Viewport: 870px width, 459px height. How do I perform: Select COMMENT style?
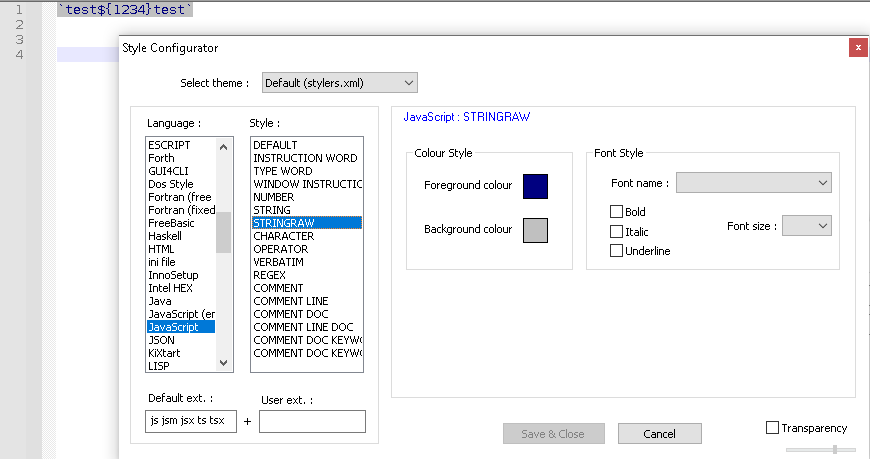[307, 288]
